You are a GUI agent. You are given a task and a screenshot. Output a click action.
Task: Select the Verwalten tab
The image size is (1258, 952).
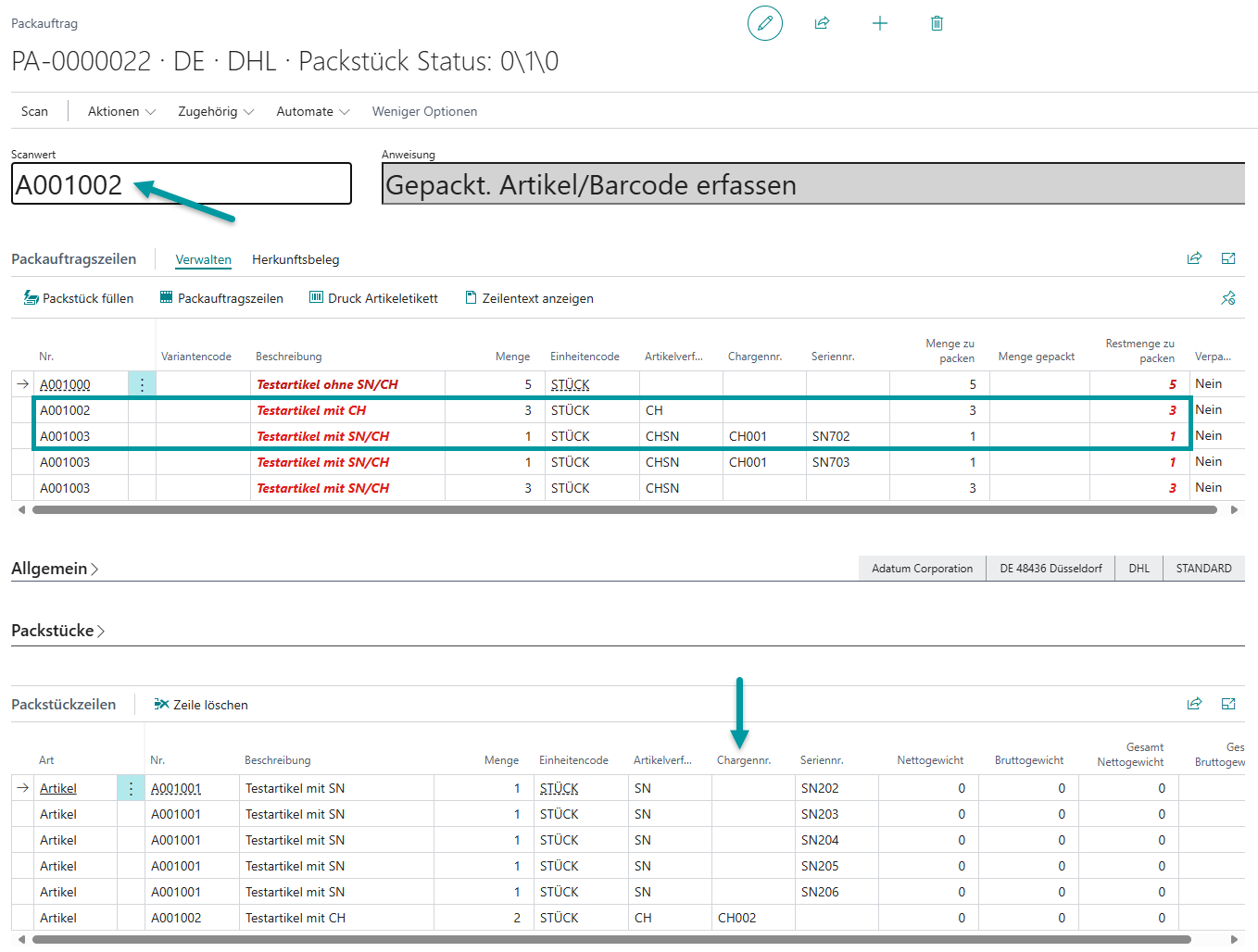[203, 259]
